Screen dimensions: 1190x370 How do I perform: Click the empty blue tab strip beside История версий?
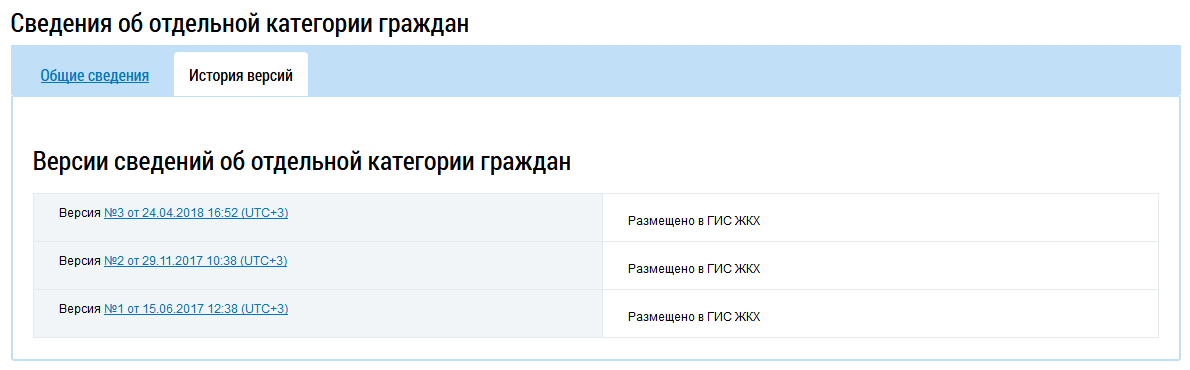click(744, 72)
